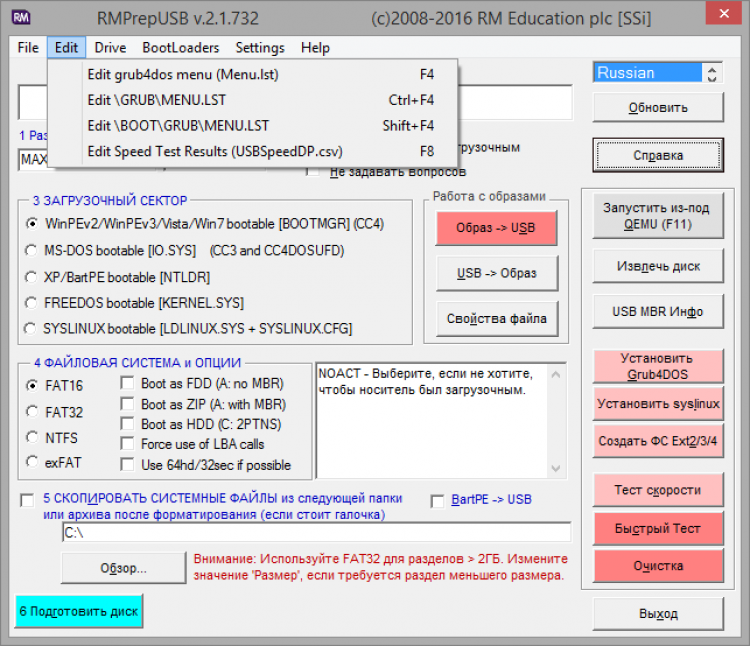Click Запустить из-под QEMU (F11) button
The width and height of the screenshot is (750, 646).
(658, 216)
